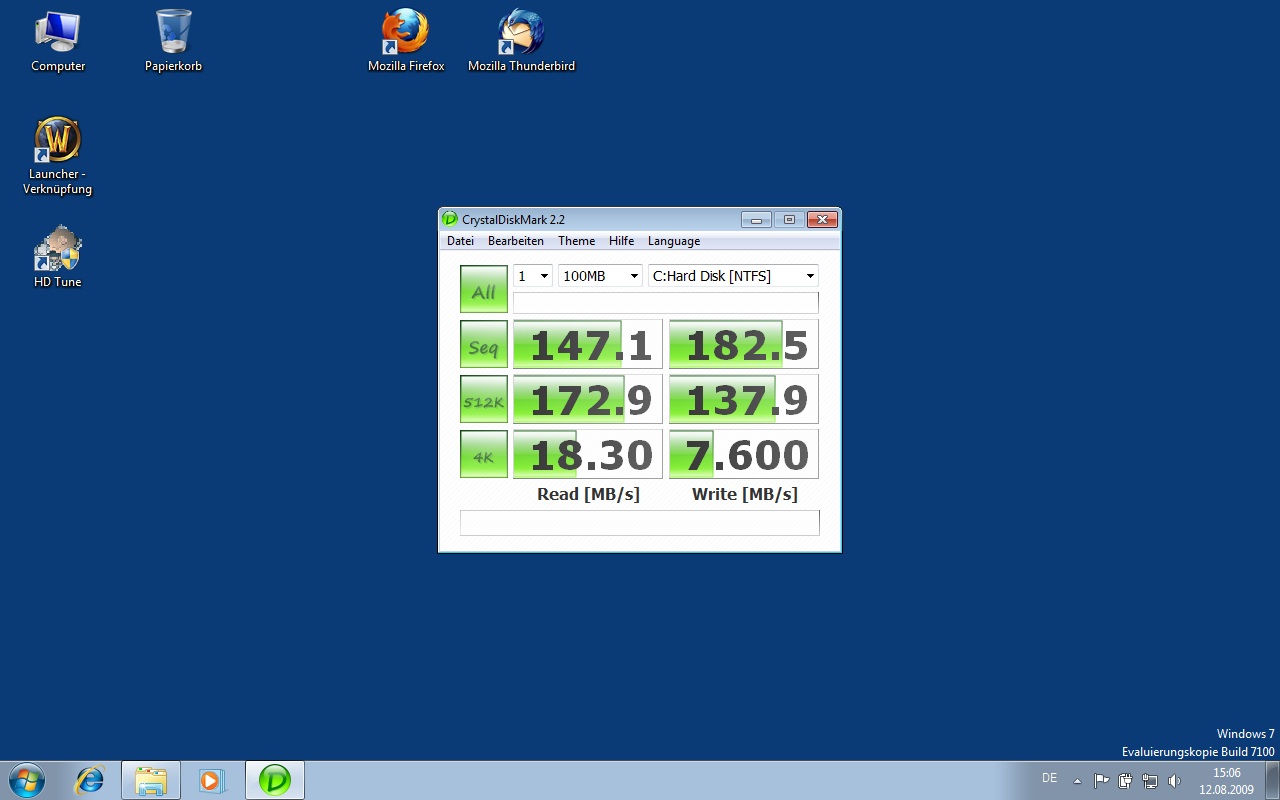Image resolution: width=1280 pixels, height=800 pixels.
Task: Click the Seq read result 147.1
Action: point(588,344)
